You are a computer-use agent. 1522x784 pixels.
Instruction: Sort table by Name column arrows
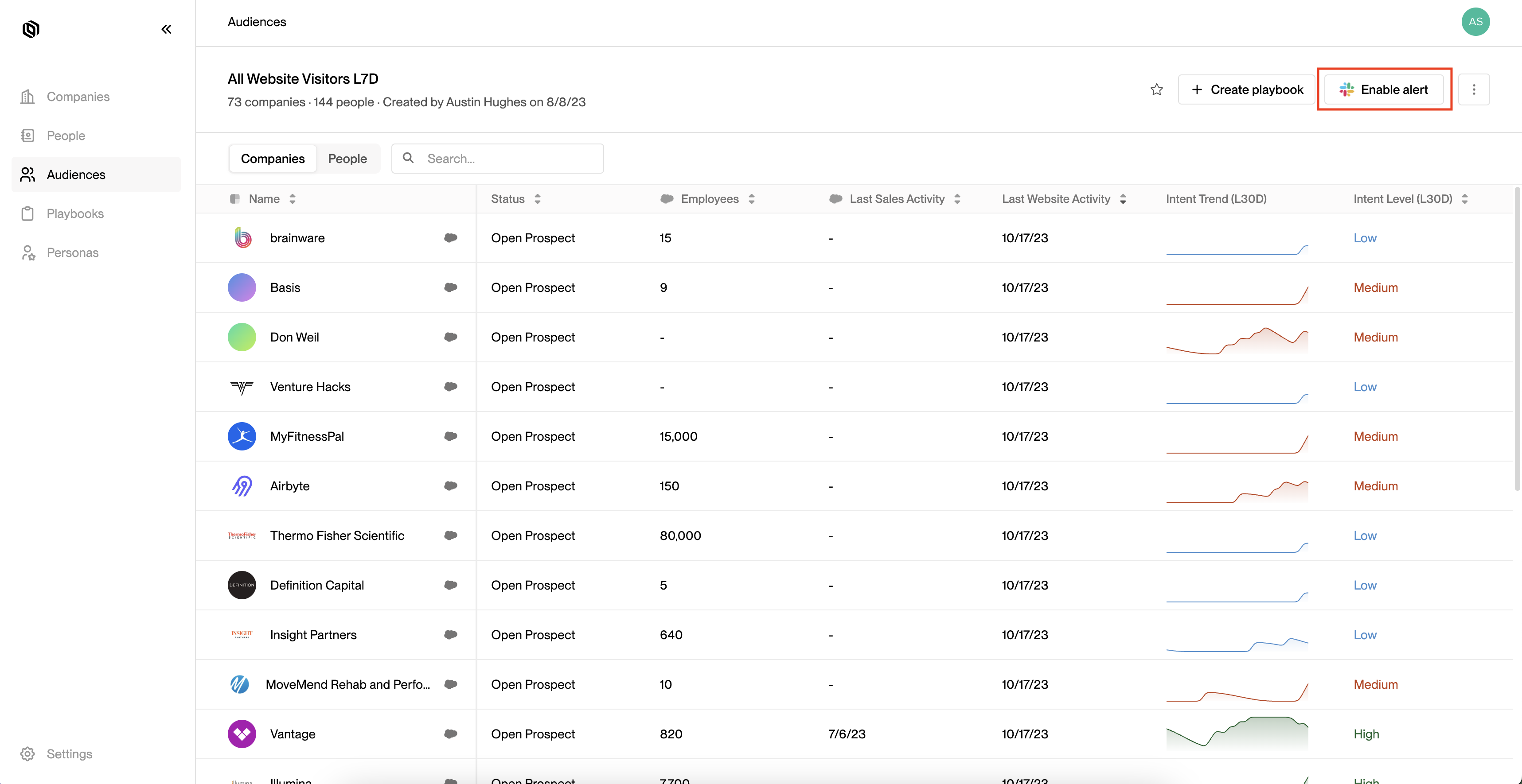pyautogui.click(x=293, y=199)
